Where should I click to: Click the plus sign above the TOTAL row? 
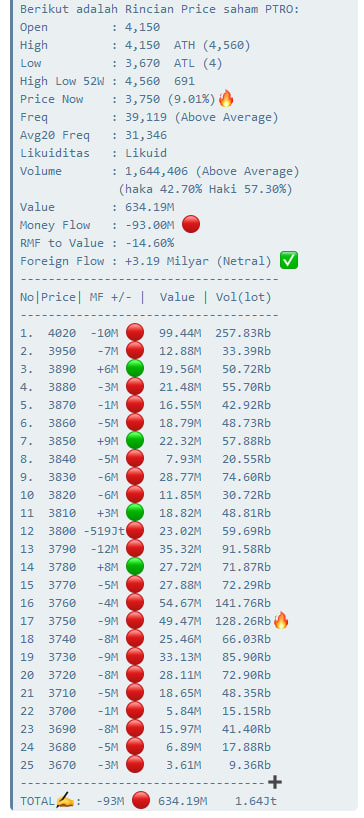[275, 782]
